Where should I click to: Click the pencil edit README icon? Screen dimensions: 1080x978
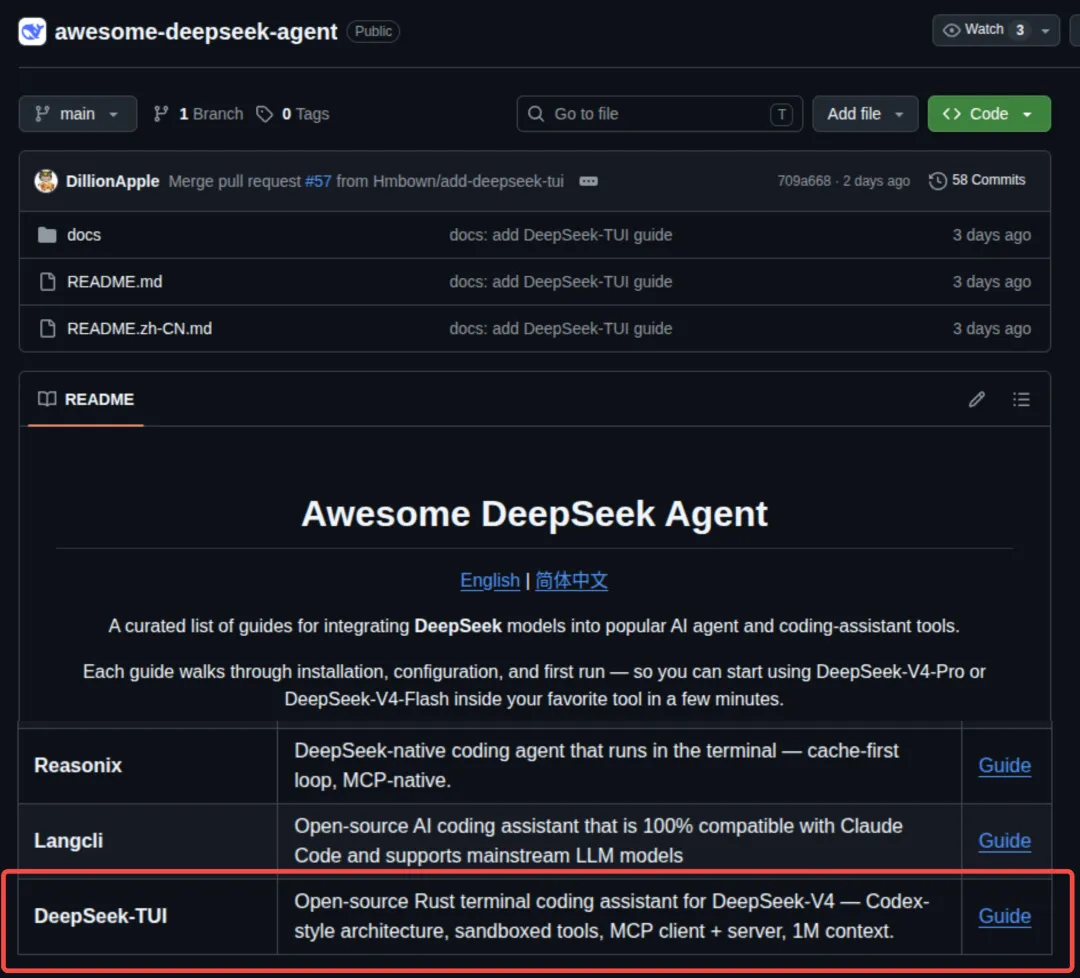point(977,399)
